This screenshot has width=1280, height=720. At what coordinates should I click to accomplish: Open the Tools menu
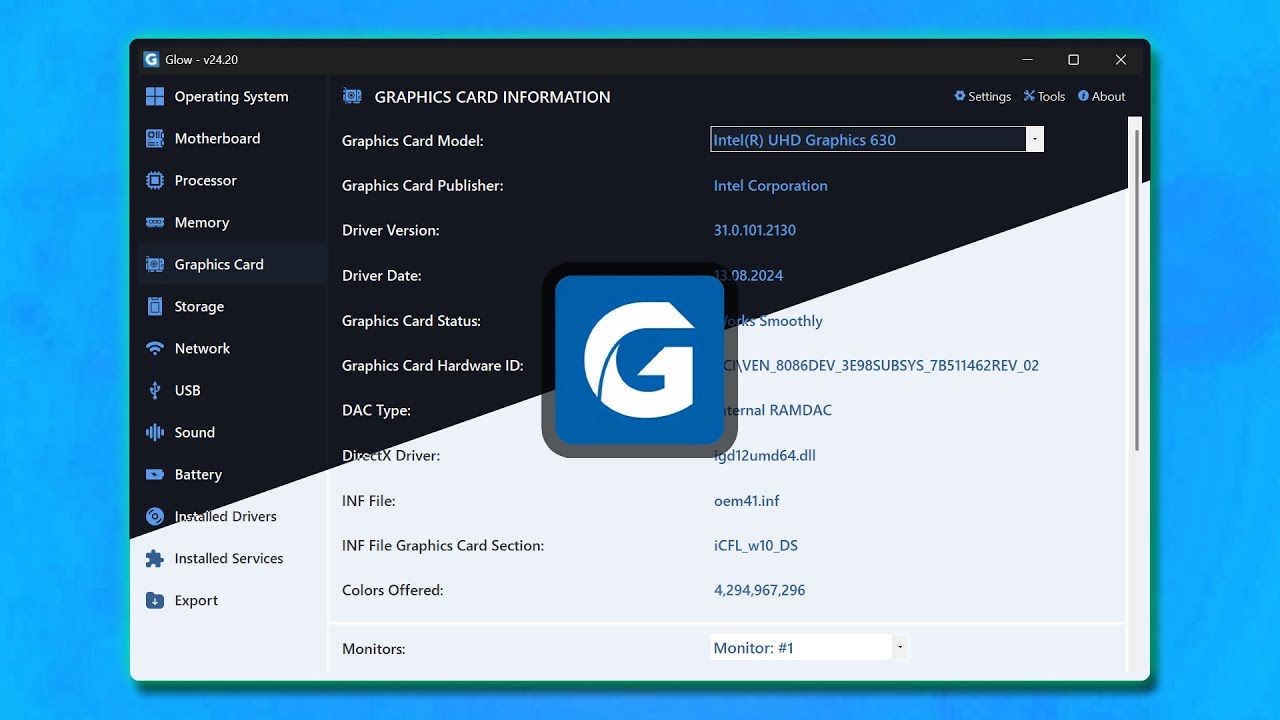(x=1044, y=96)
